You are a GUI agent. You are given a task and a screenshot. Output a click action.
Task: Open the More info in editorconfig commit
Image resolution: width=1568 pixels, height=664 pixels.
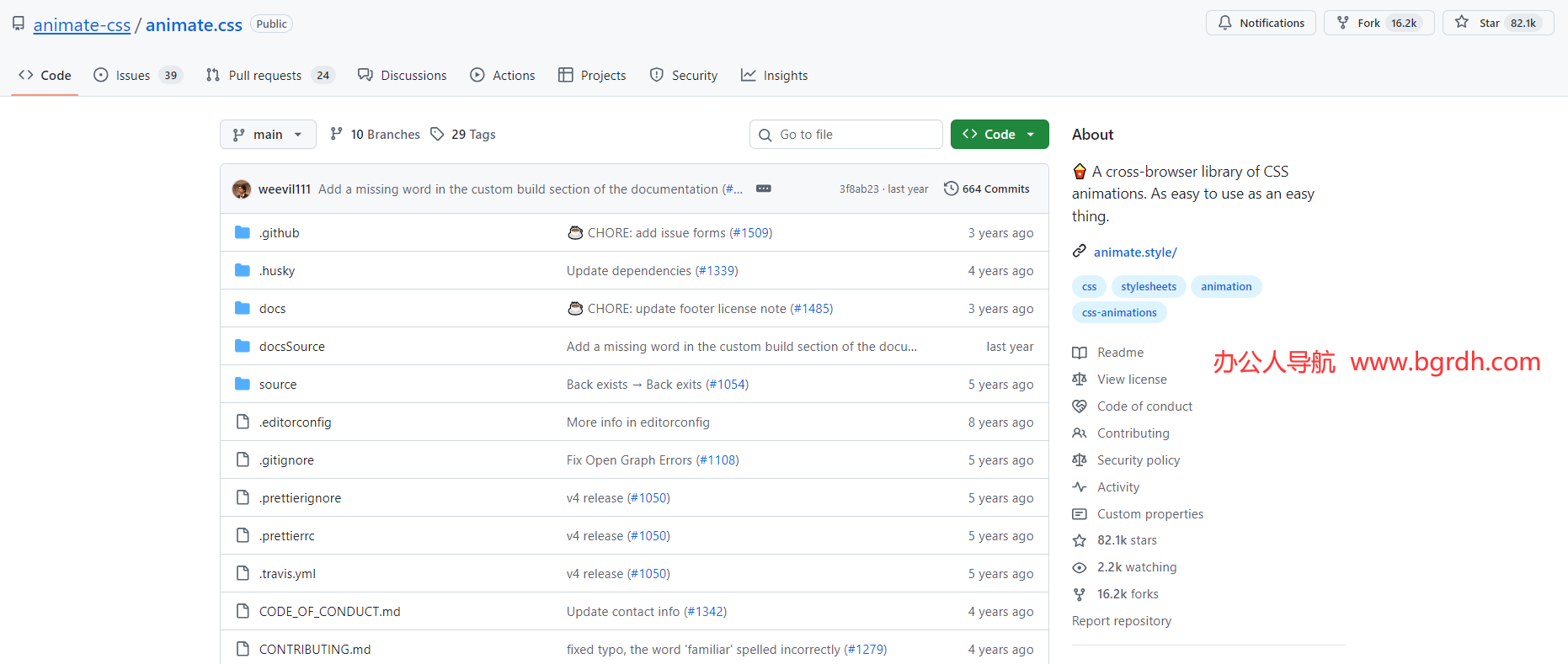tap(638, 422)
